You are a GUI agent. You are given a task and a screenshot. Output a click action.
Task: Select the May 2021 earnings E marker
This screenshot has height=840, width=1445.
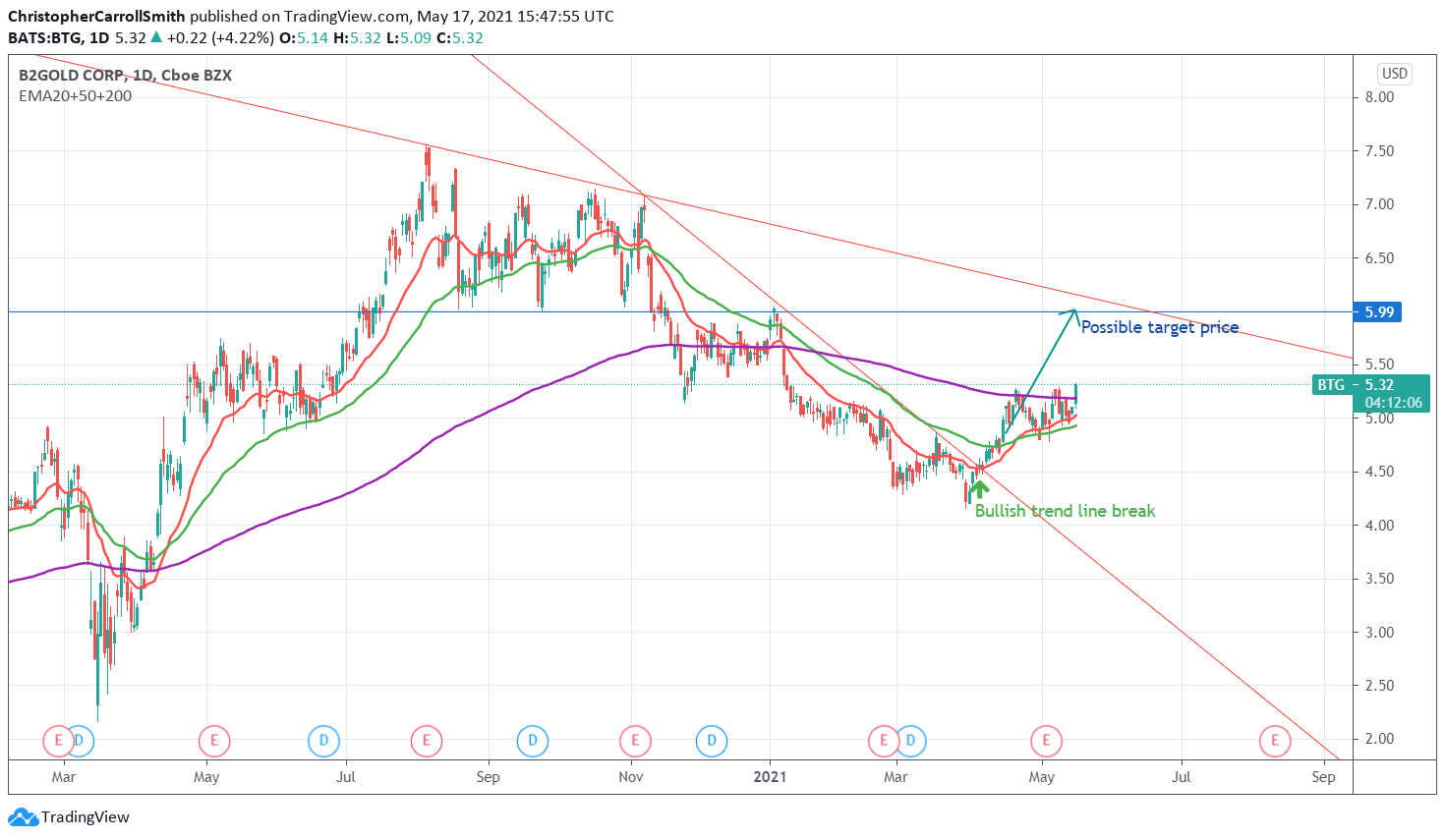point(1046,740)
